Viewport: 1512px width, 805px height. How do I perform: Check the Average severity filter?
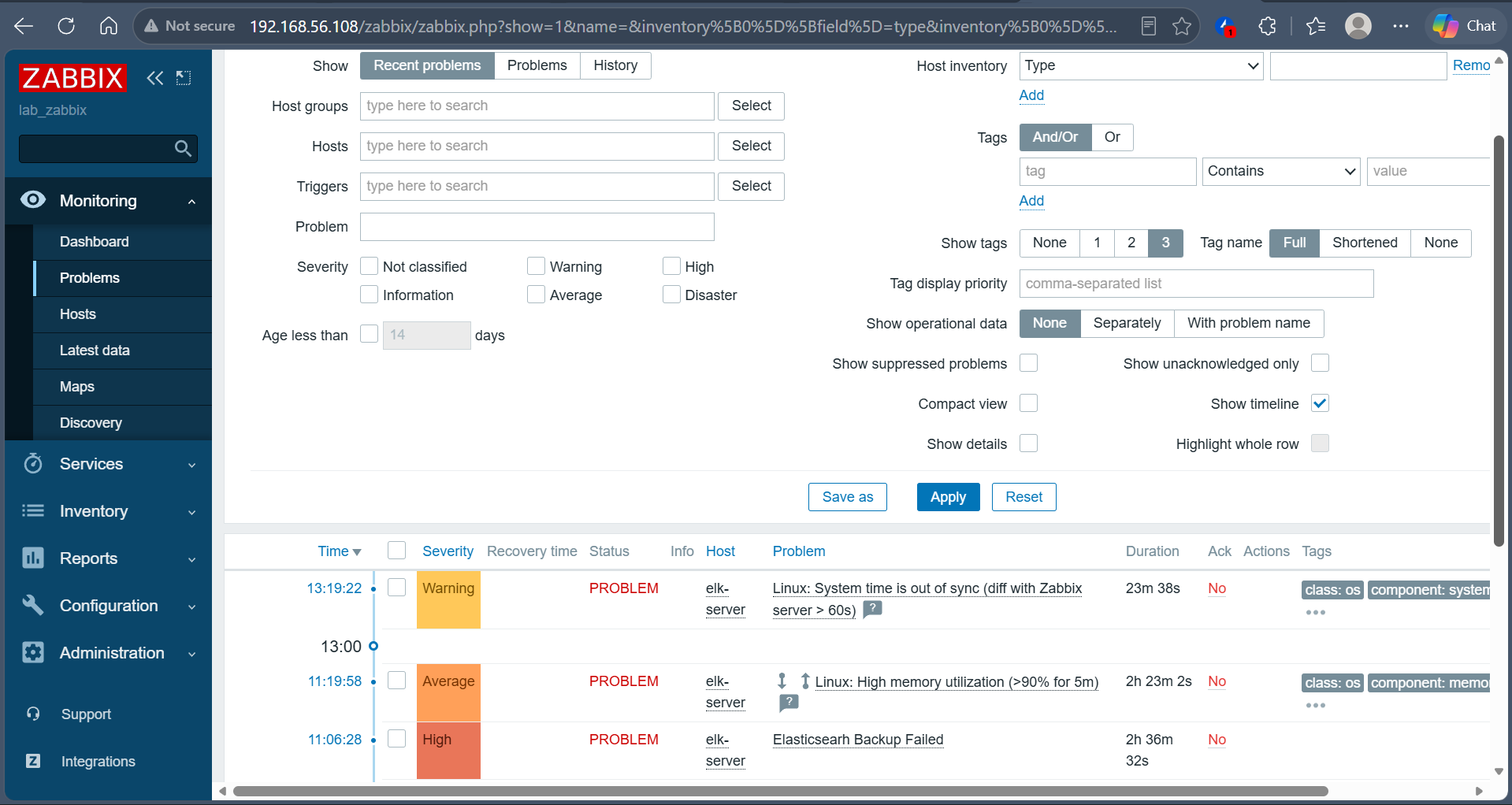pyautogui.click(x=536, y=295)
